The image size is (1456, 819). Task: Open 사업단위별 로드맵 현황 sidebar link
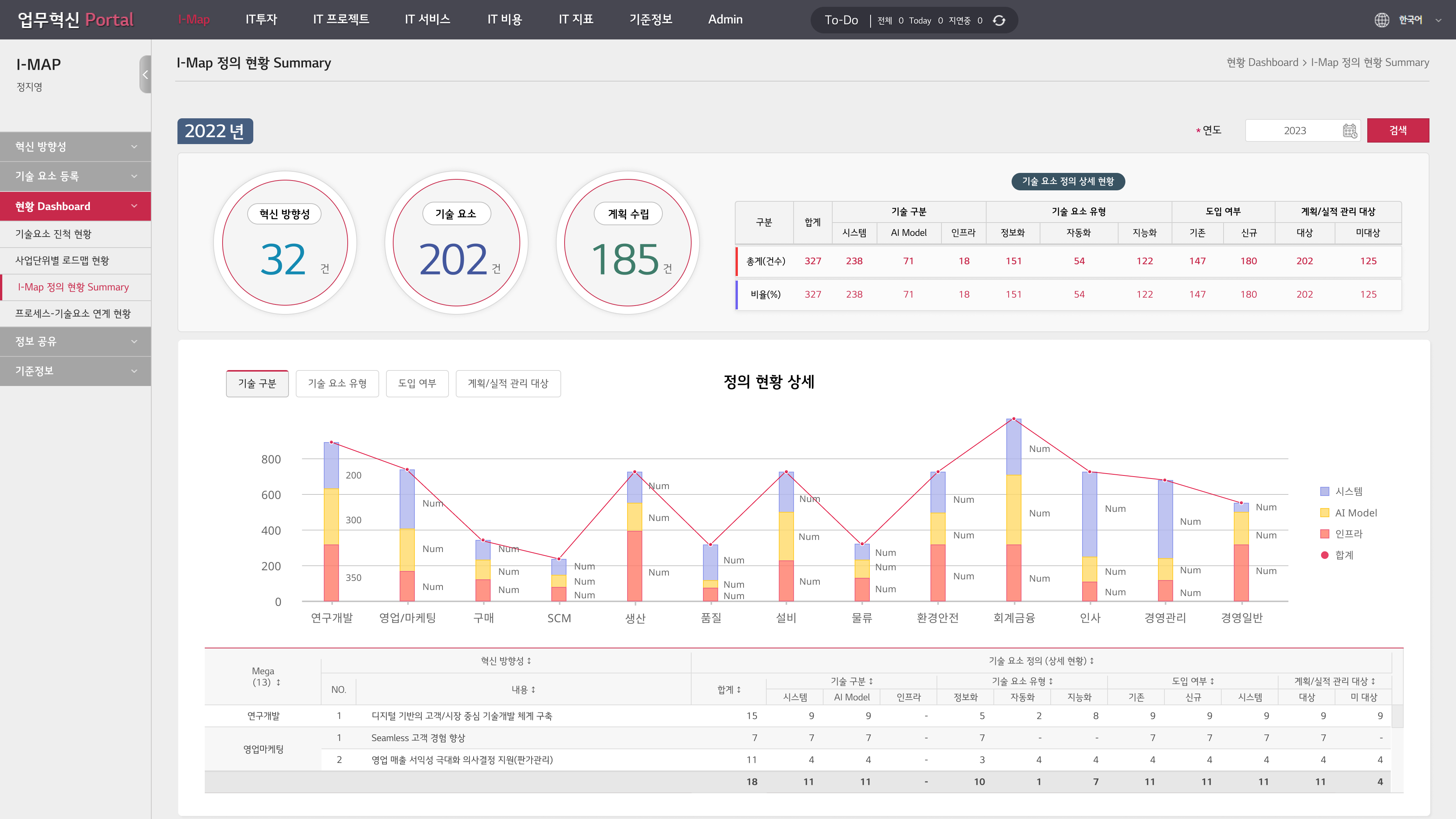[75, 260]
